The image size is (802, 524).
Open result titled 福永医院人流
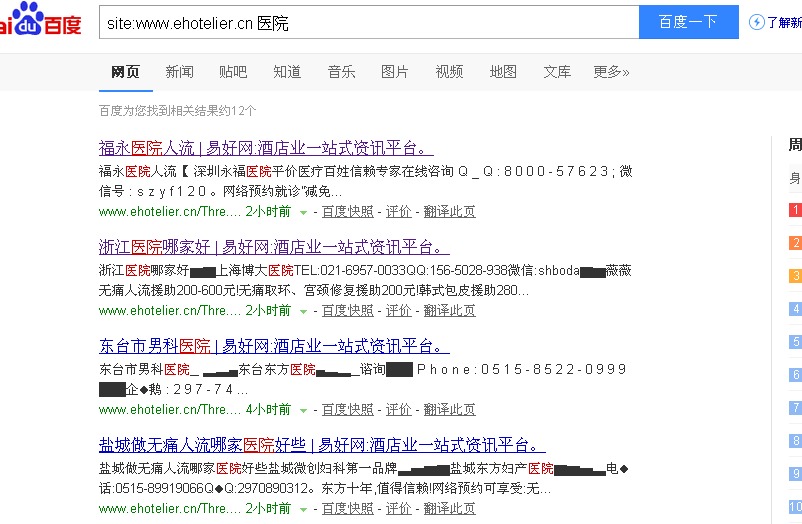(x=266, y=148)
